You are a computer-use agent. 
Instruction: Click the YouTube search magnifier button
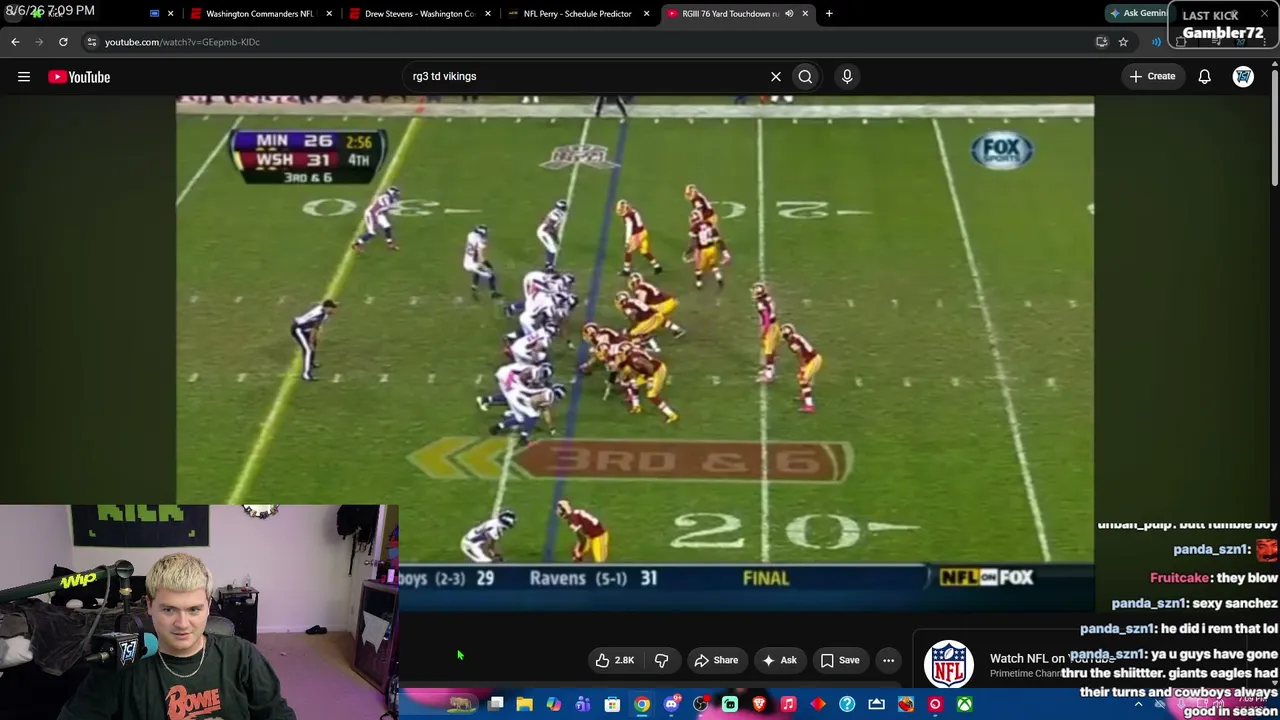coord(805,76)
